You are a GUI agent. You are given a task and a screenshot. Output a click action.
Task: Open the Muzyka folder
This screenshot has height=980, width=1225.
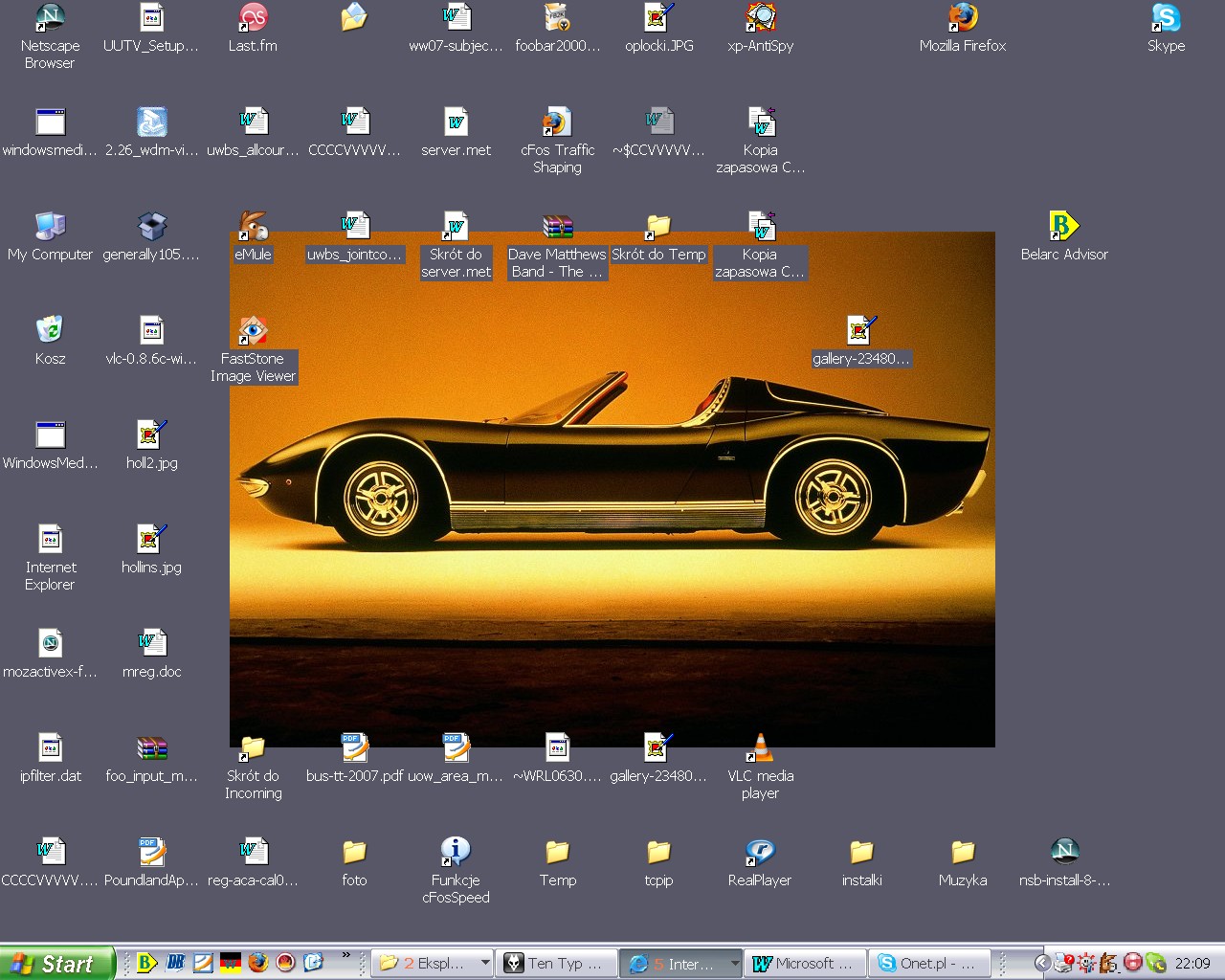(963, 853)
